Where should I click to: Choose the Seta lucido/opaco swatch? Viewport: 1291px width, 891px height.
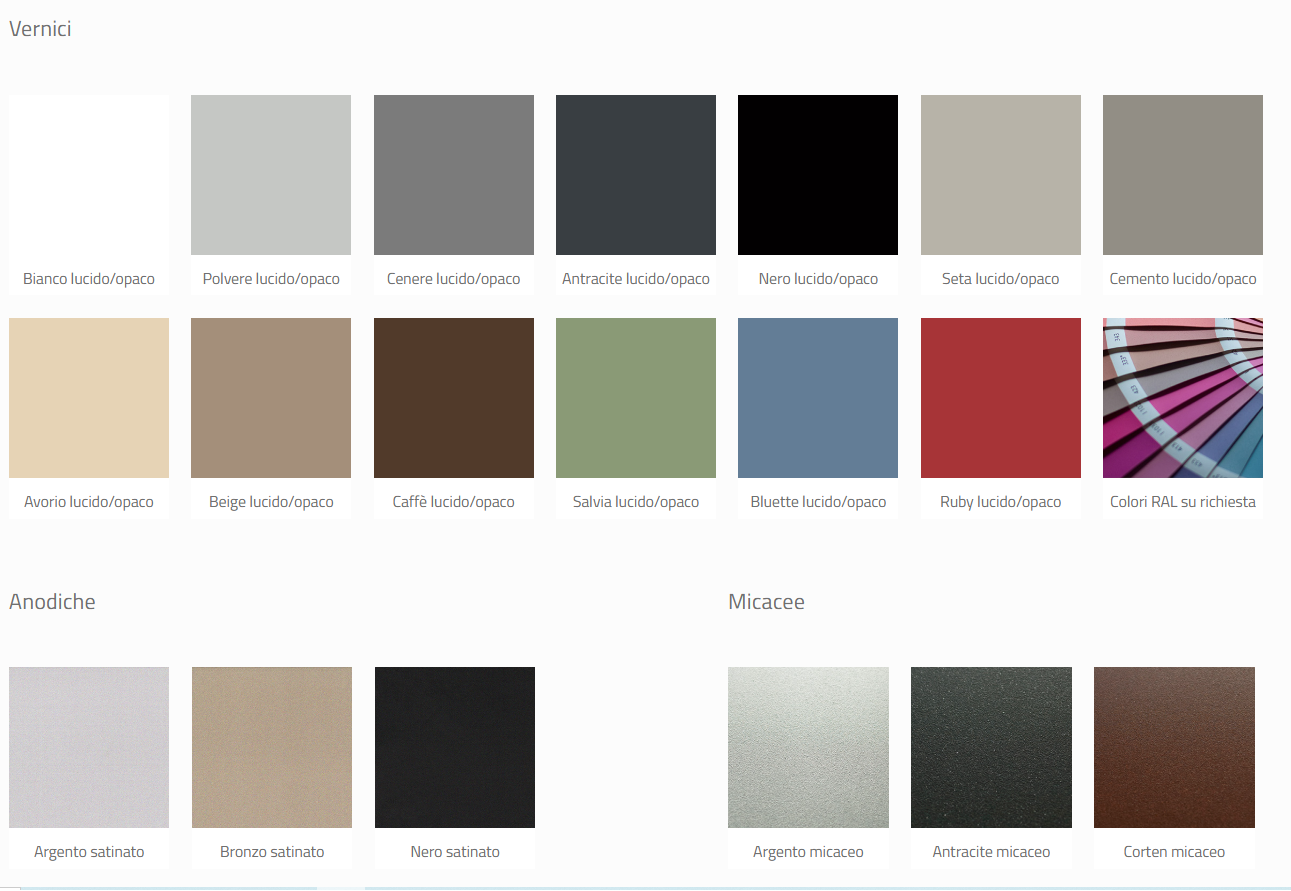[x=1001, y=175]
